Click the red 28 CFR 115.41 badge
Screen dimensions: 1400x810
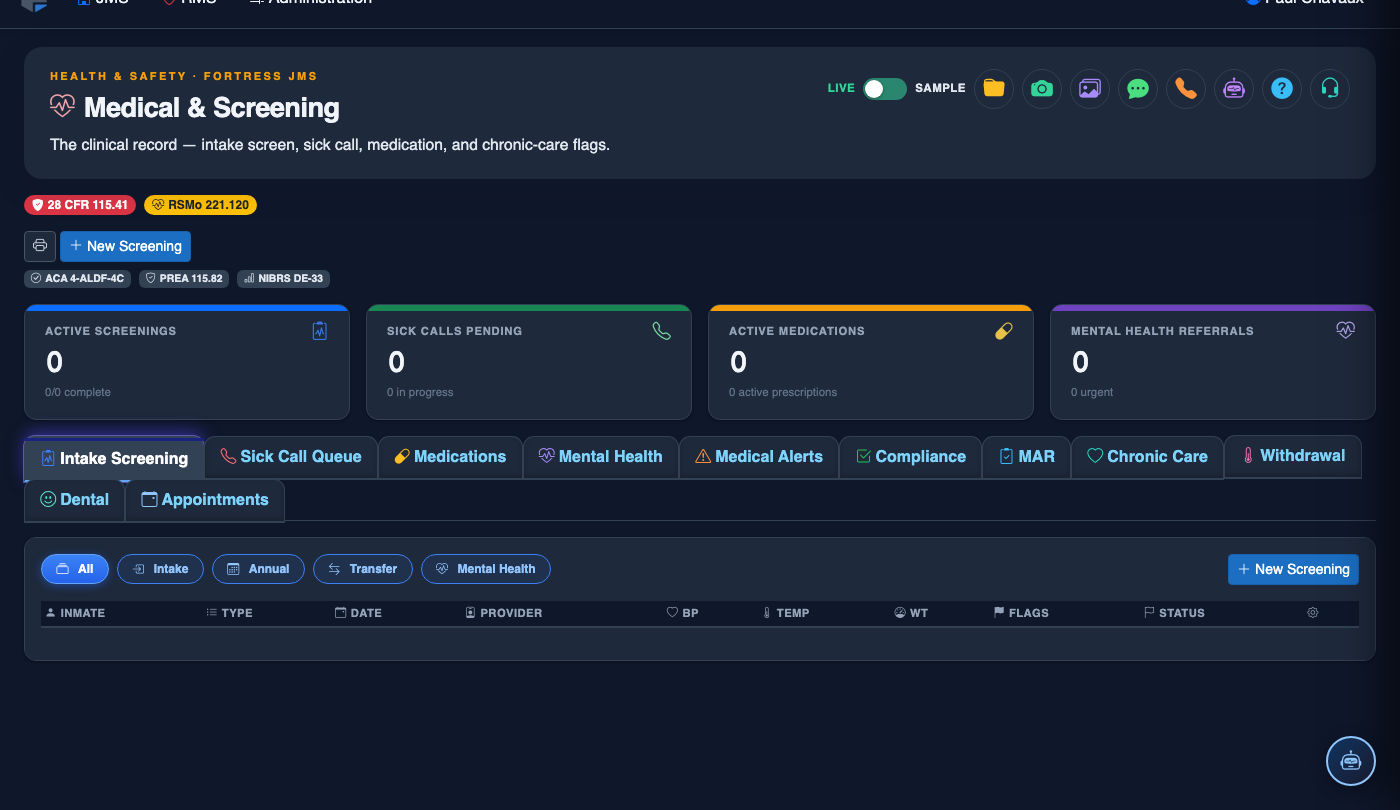81,205
